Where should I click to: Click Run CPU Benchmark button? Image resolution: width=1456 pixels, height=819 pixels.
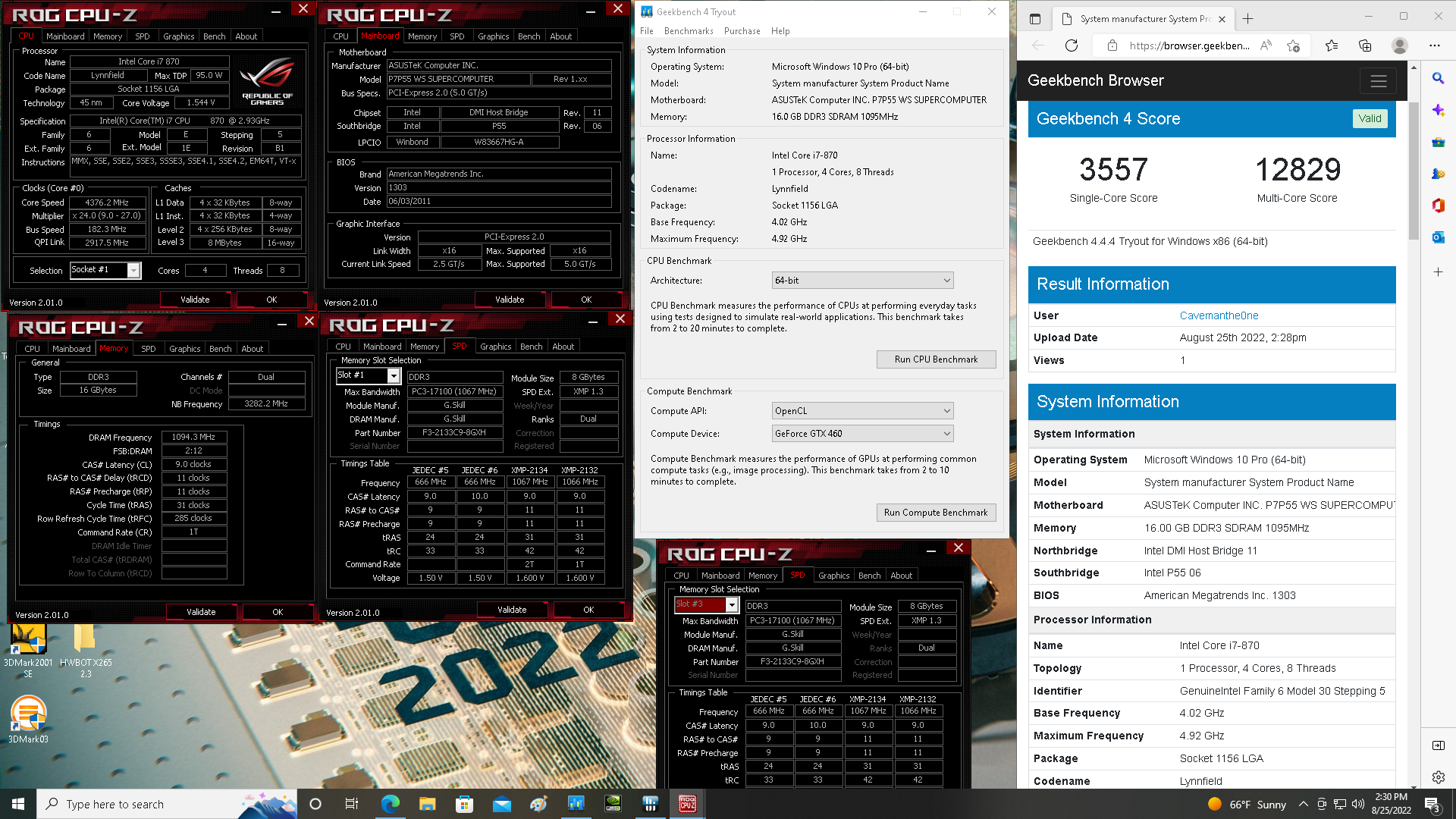pos(936,359)
